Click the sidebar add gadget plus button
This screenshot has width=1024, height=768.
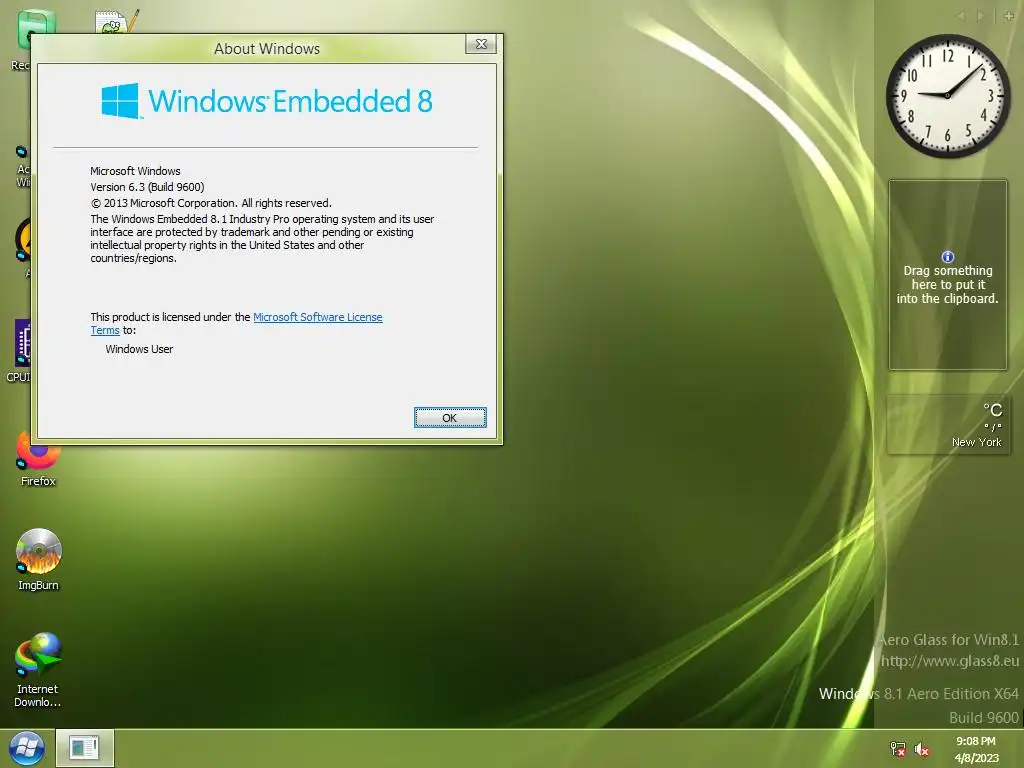1009,16
